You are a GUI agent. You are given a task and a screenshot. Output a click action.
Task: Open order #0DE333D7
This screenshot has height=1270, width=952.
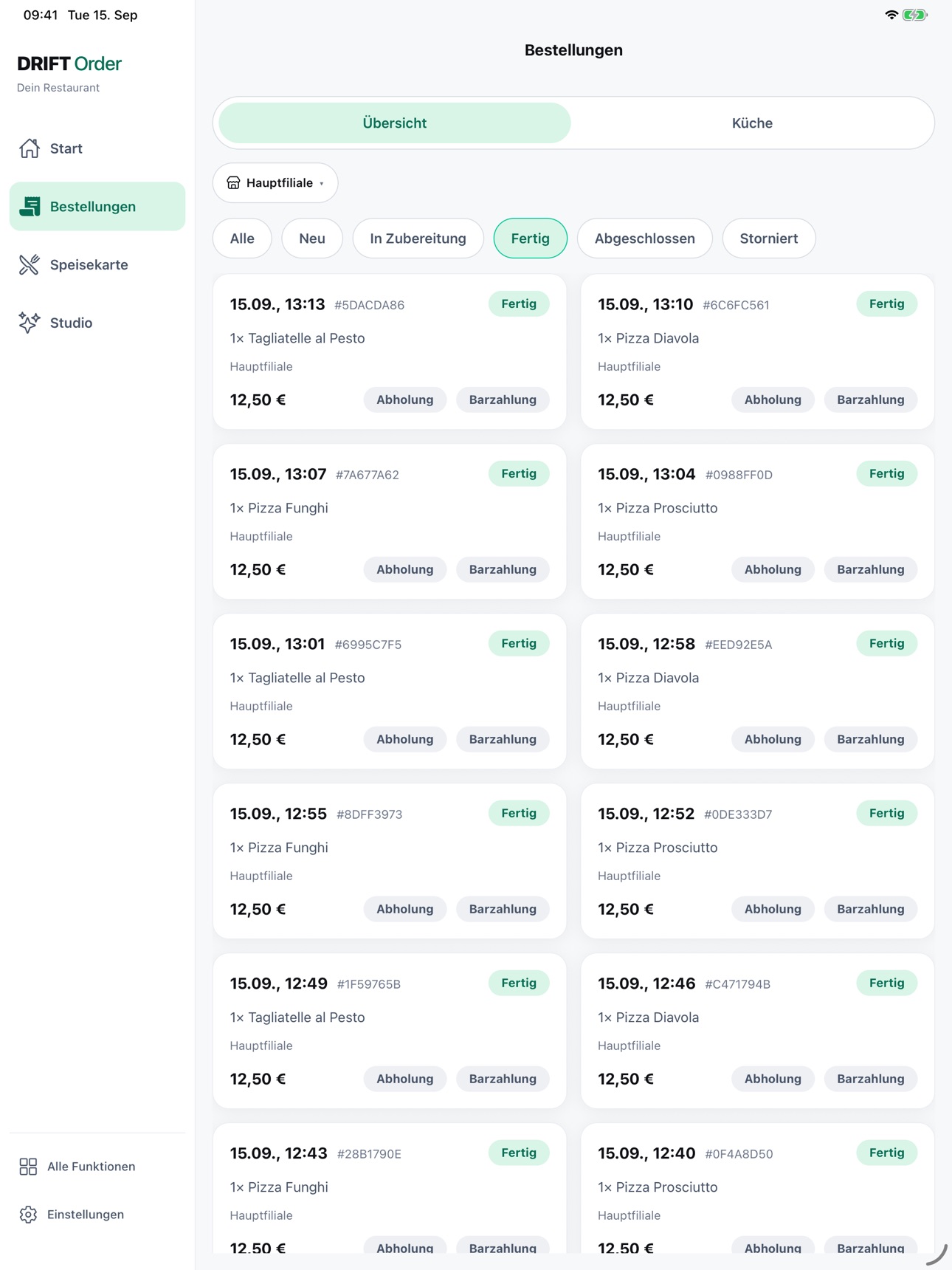click(x=757, y=862)
